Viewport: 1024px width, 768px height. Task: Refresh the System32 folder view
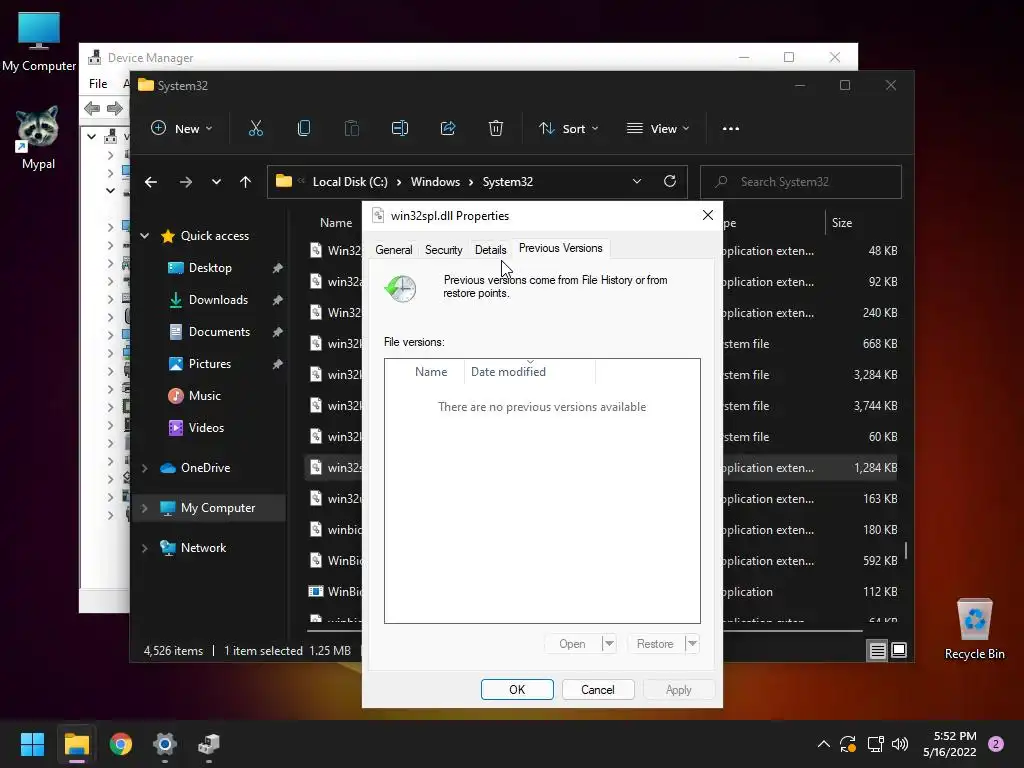point(670,182)
